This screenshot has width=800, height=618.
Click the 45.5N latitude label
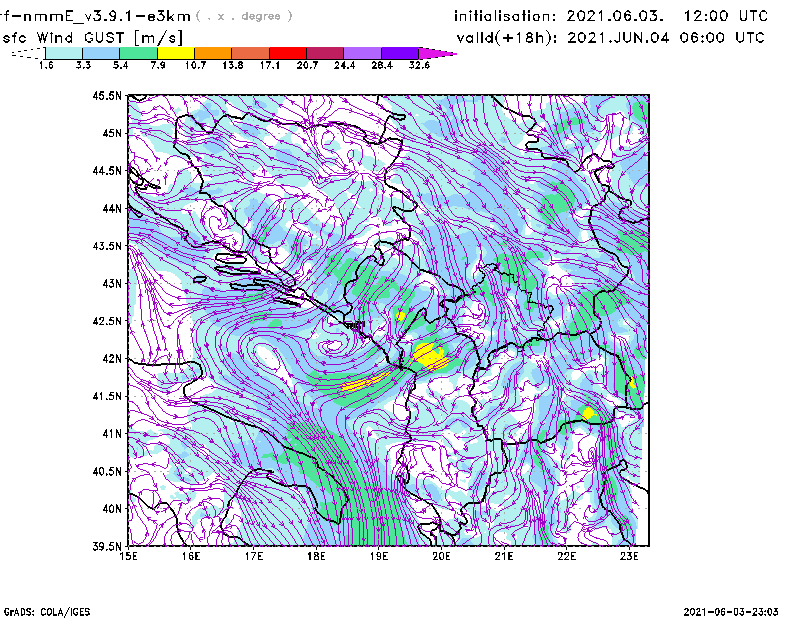click(107, 95)
